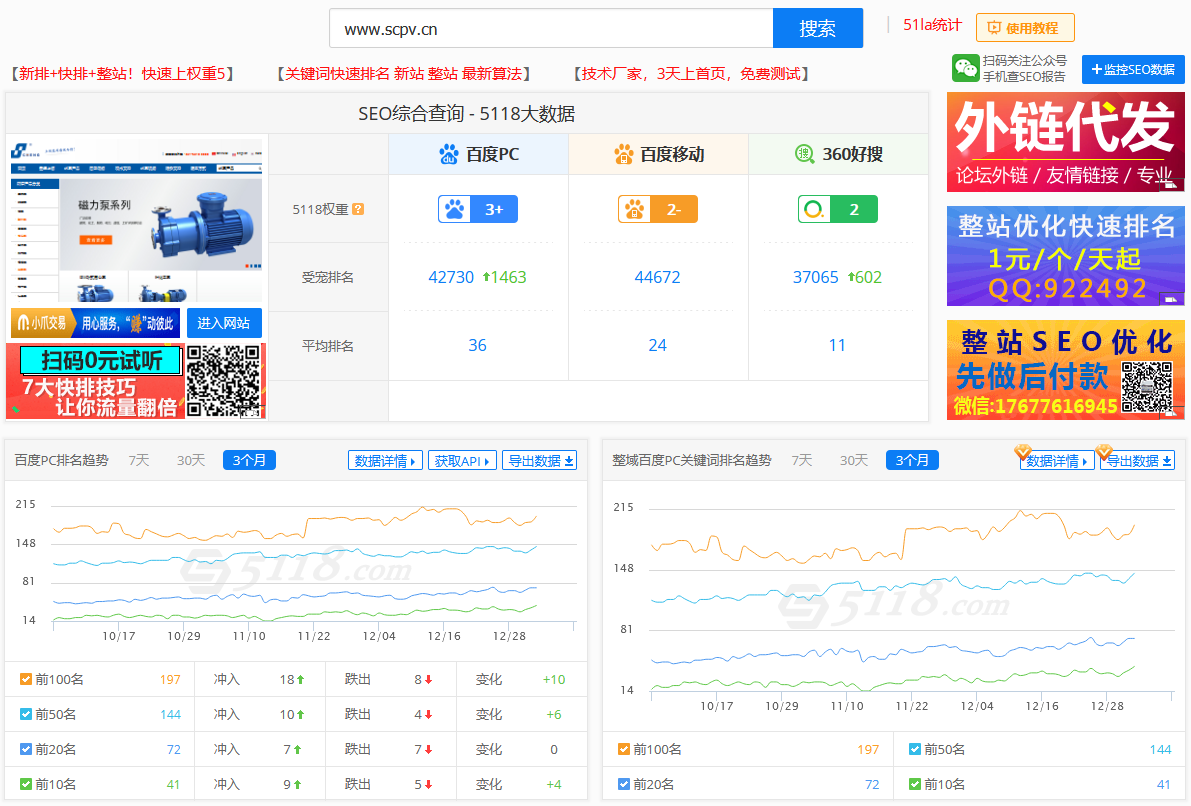
Task: Click the QR code in 扫码0元试听 banner
Action: coord(223,381)
